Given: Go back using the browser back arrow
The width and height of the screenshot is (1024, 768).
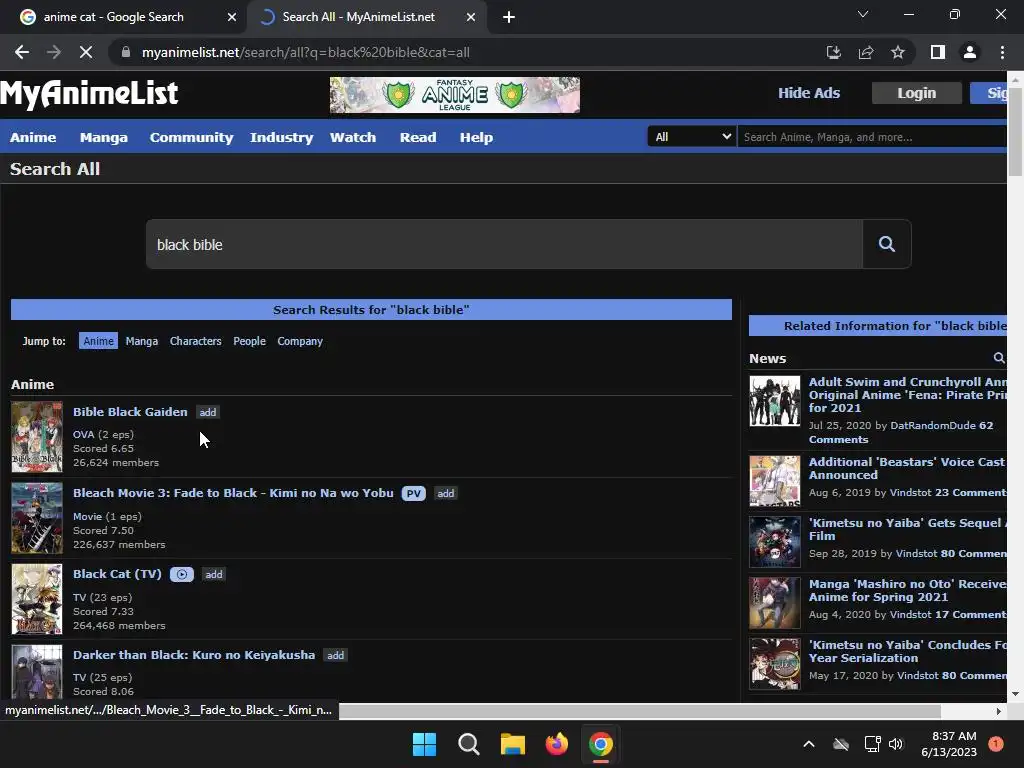Looking at the screenshot, I should 22,52.
